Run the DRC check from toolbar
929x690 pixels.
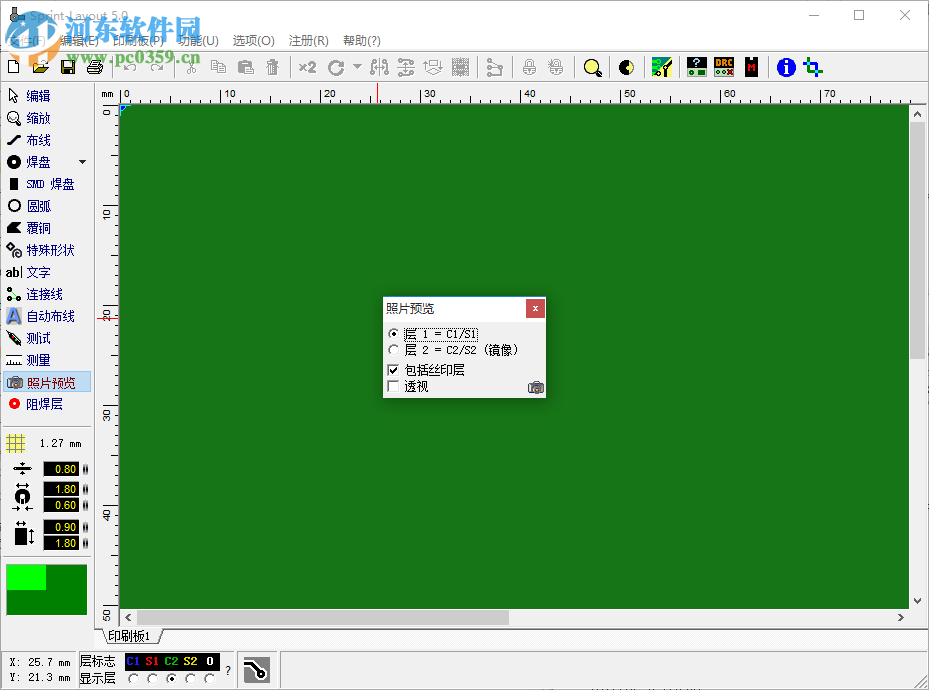725,67
